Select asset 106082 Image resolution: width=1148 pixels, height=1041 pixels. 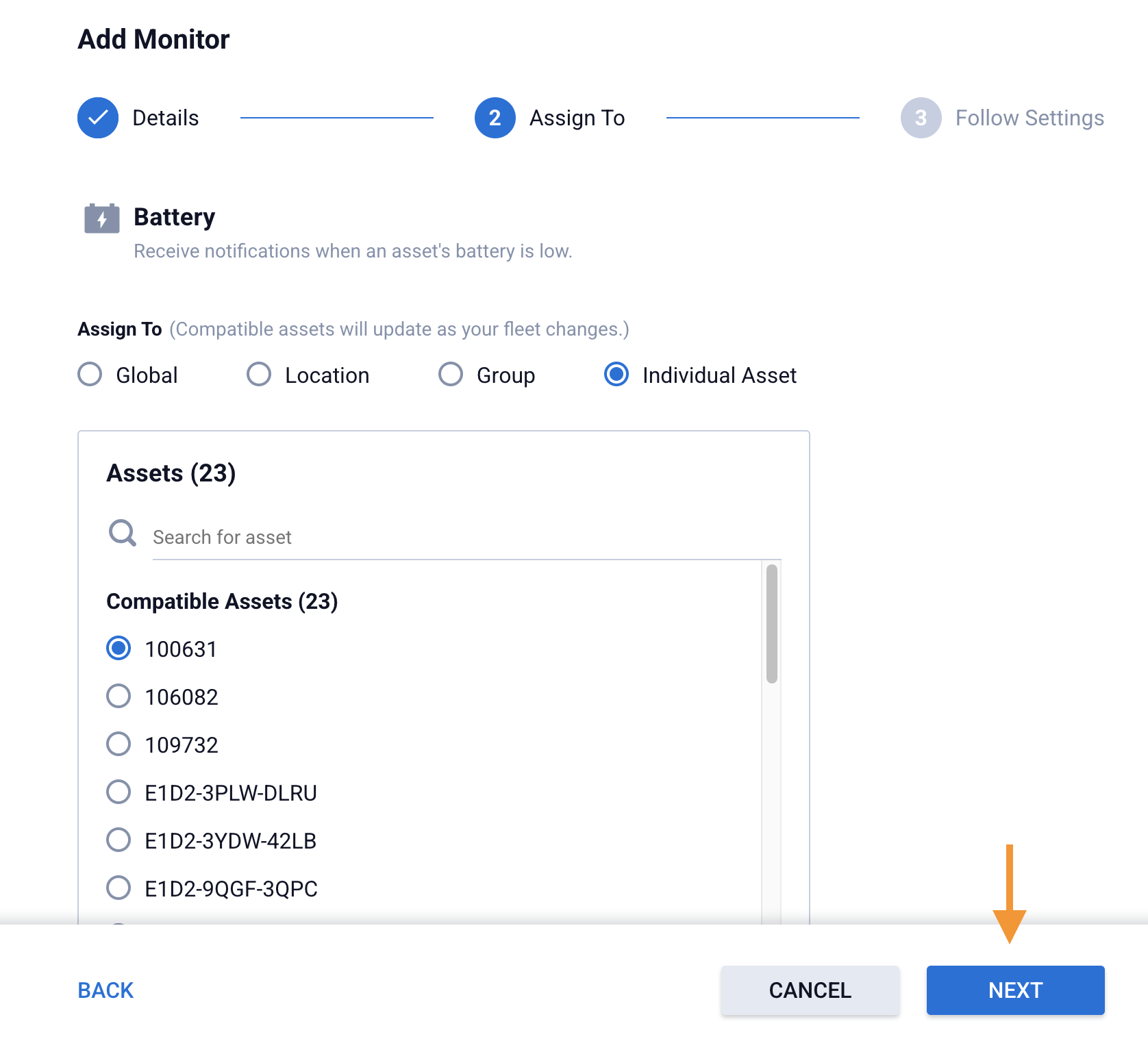(x=118, y=696)
